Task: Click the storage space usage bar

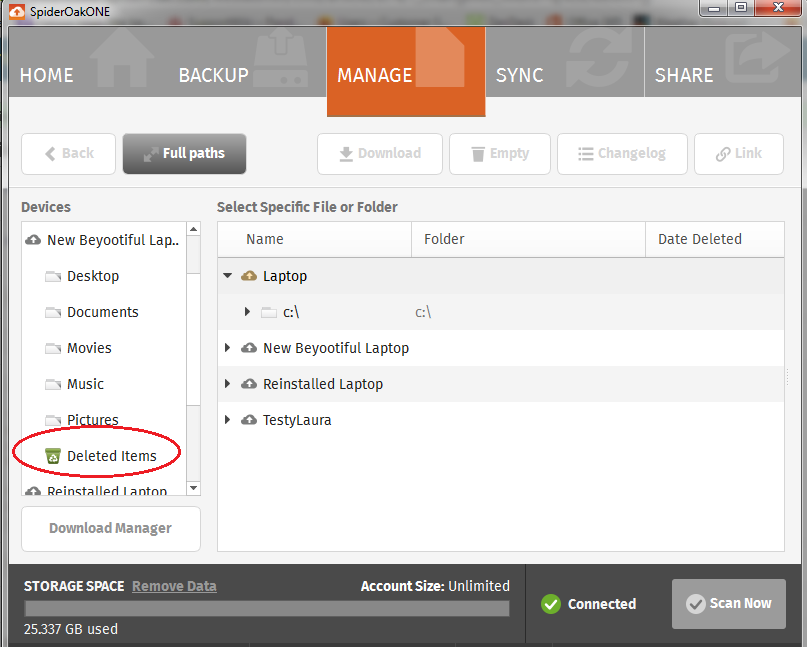Action: coord(267,608)
